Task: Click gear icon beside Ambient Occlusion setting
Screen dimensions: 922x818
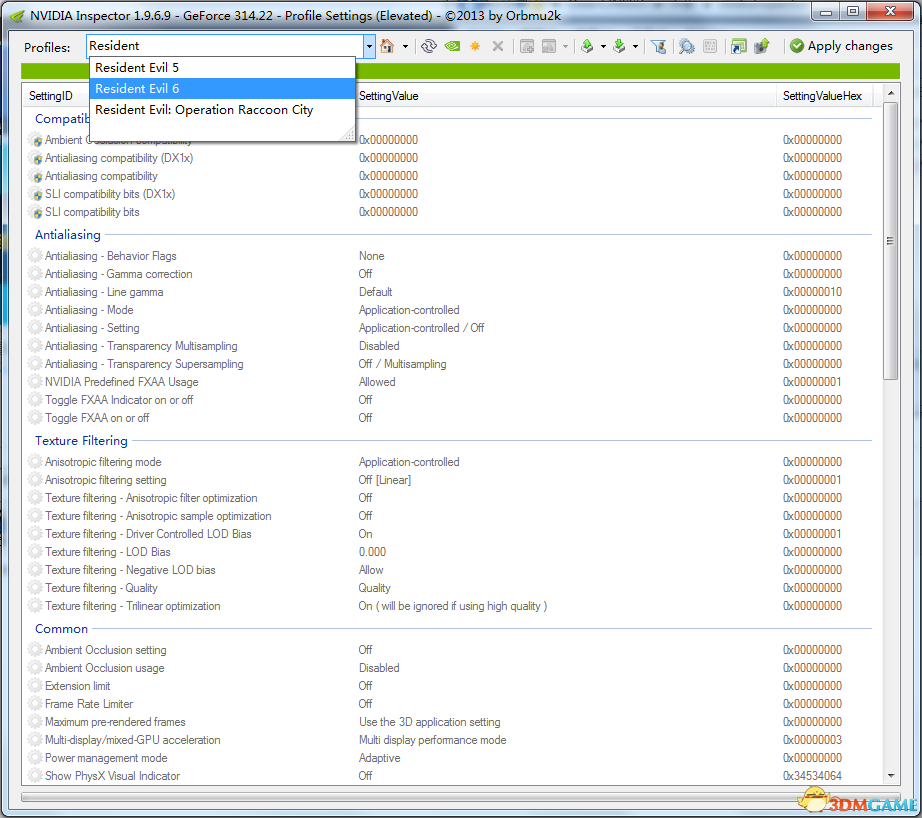Action: (36, 650)
